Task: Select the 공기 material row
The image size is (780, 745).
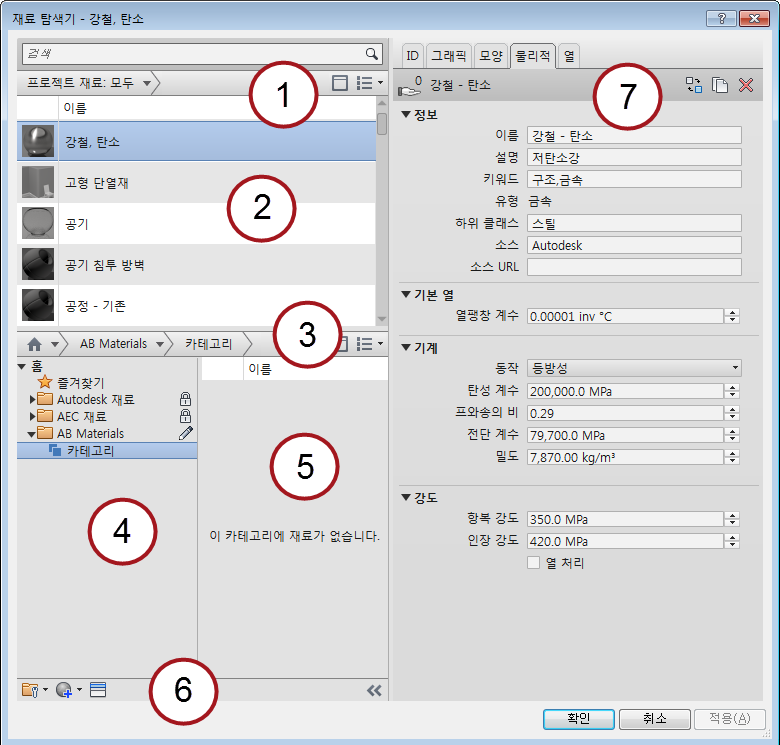Action: click(x=196, y=224)
